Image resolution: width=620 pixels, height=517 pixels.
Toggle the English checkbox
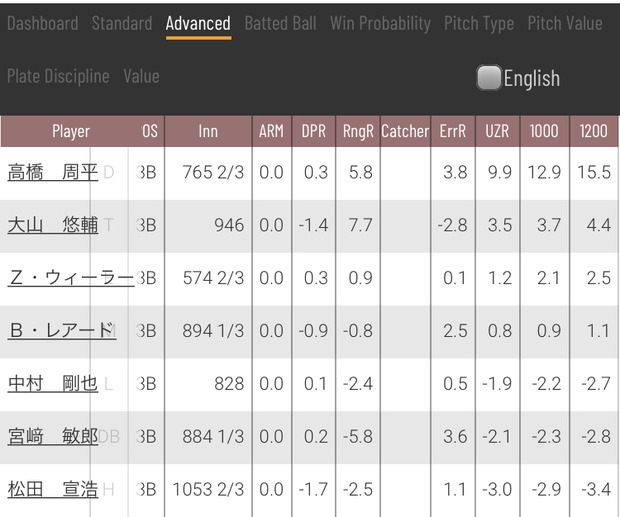click(x=489, y=78)
